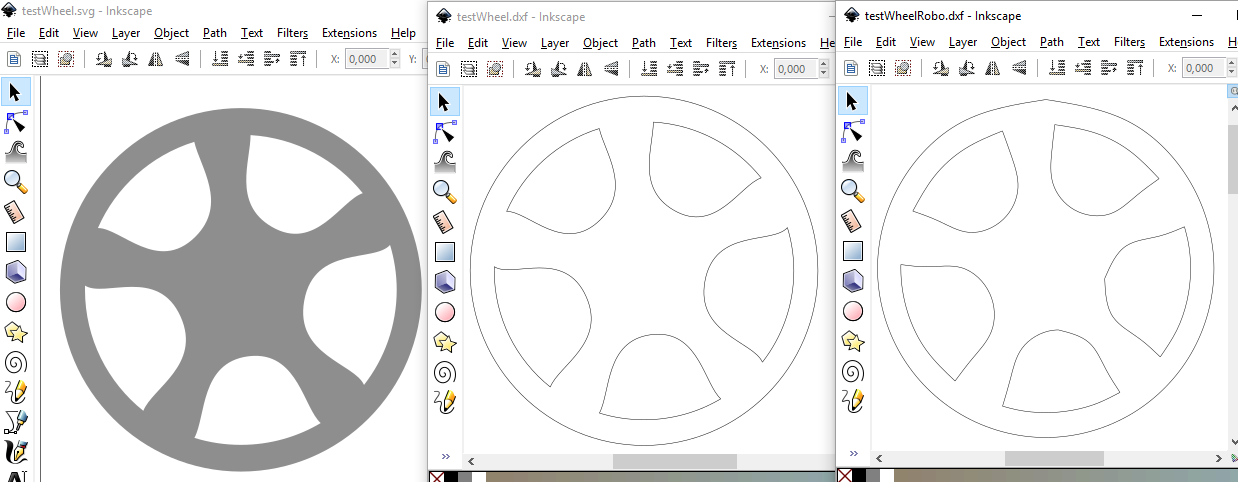Click vertical scrollbar thumb in testWheelRobo.dxf window
The image size is (1238, 482).
pos(1232,160)
